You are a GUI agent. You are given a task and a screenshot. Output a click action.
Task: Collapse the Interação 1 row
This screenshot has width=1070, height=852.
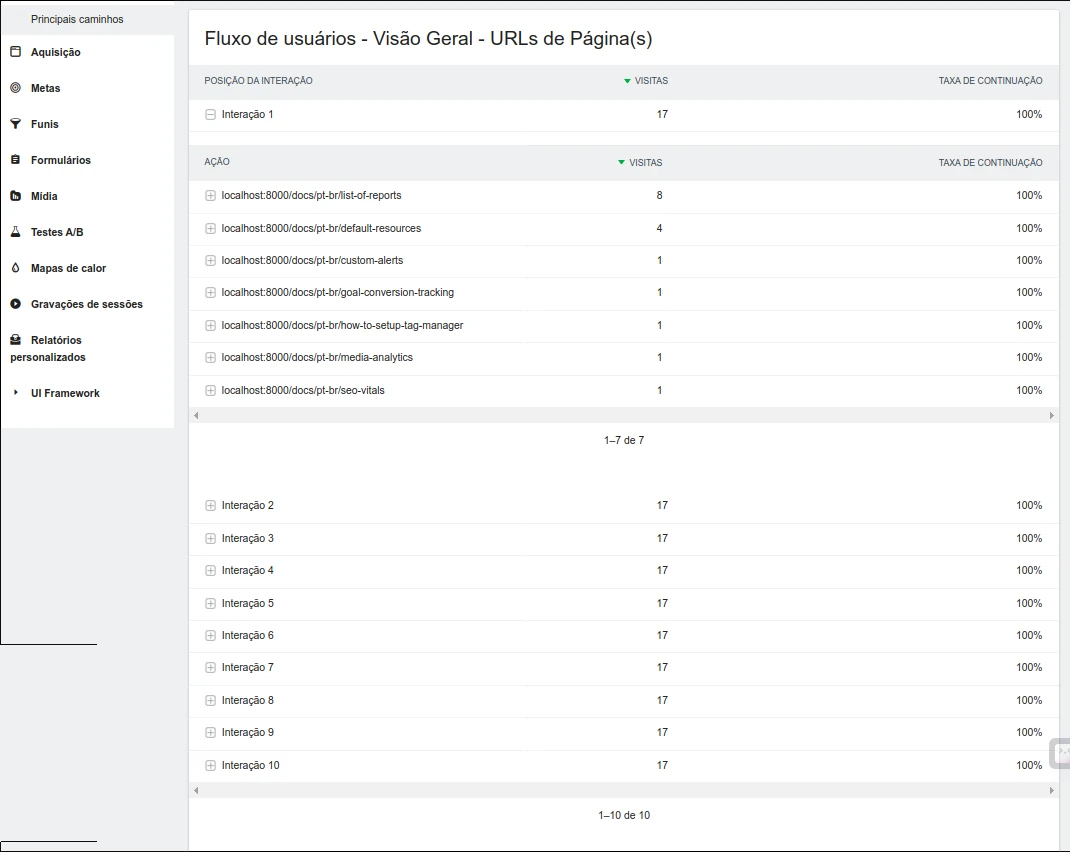pos(210,115)
